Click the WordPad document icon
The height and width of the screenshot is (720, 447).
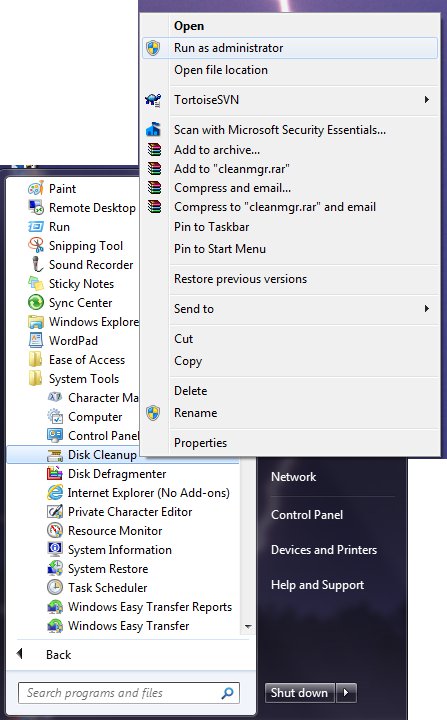point(35,340)
